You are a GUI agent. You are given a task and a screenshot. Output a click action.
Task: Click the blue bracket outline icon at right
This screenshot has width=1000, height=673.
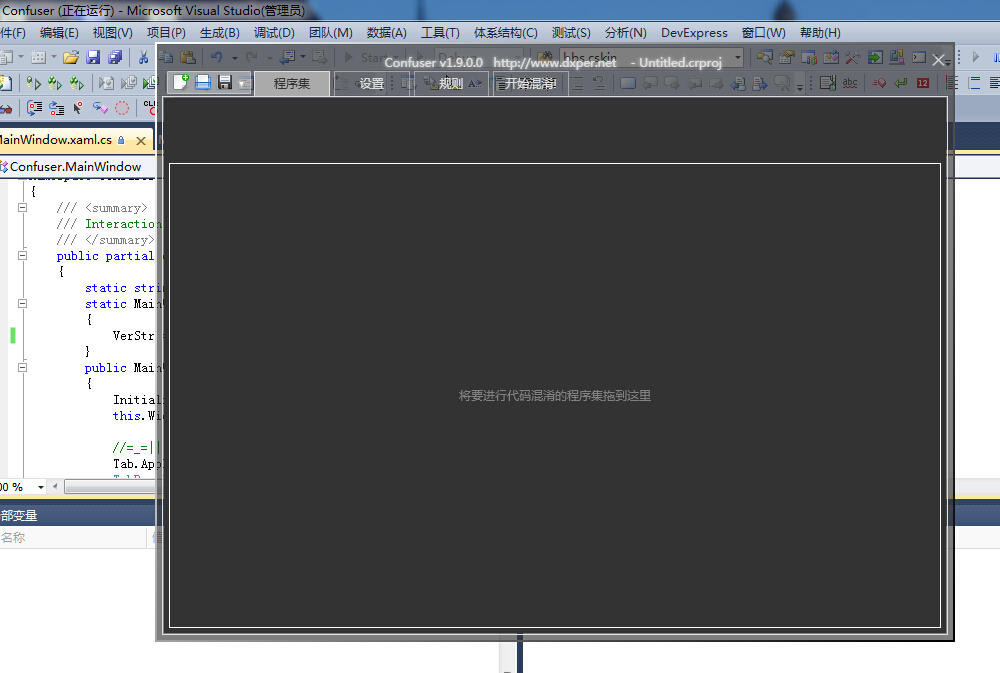tap(974, 83)
